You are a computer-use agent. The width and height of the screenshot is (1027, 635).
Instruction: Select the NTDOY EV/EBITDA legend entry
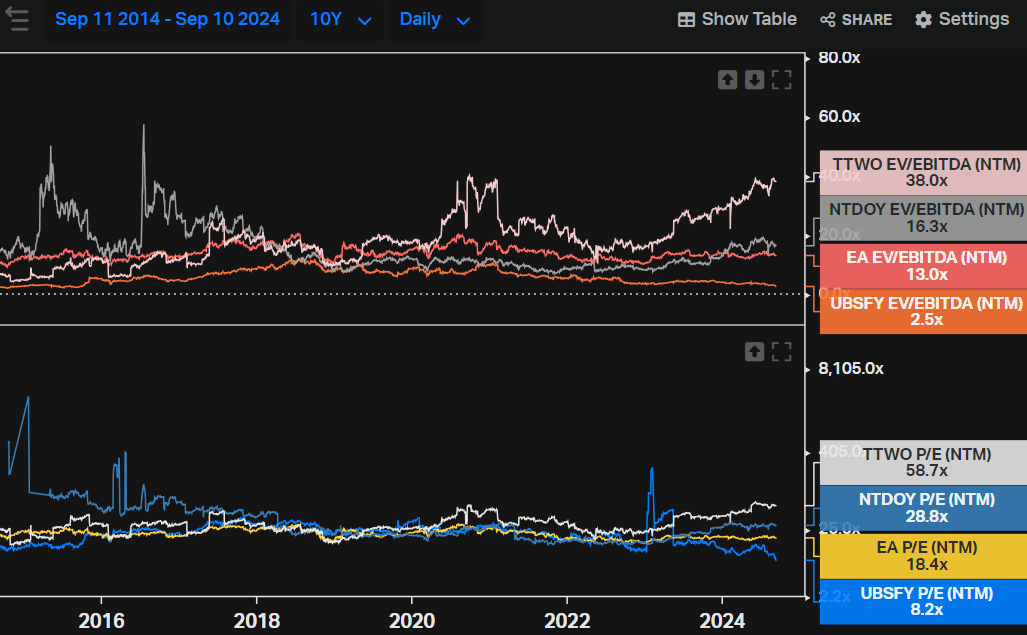tap(922, 218)
